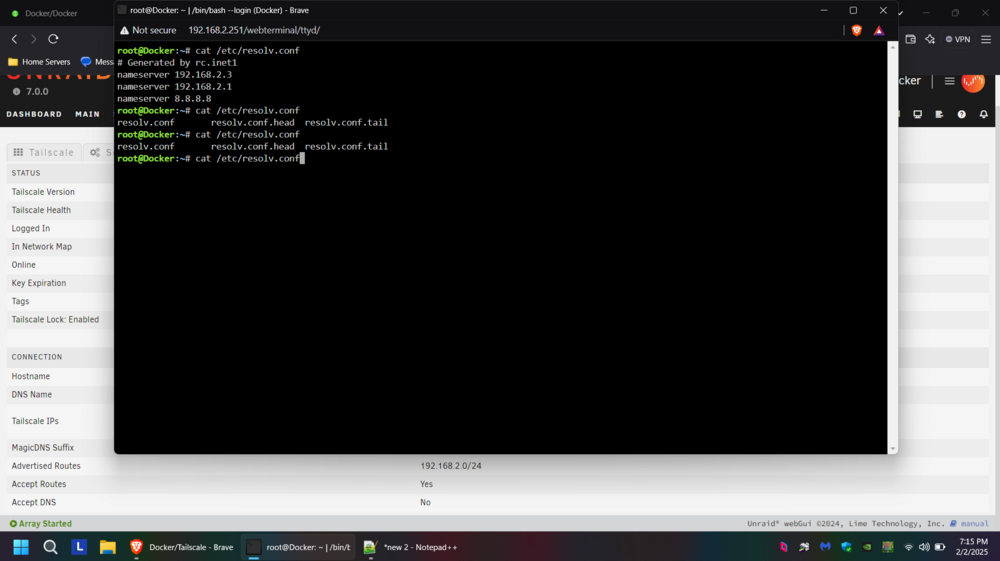The width and height of the screenshot is (1000, 561).
Task: Click the Tailscale IPs row label
Action: click(x=35, y=421)
